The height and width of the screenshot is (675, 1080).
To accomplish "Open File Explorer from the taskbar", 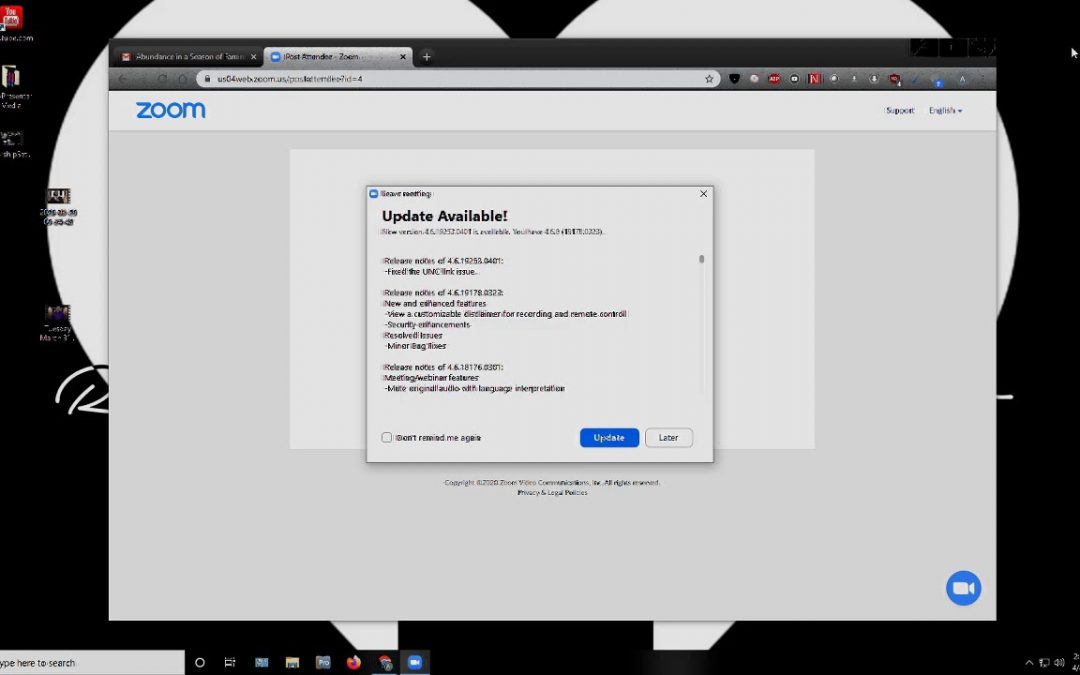I will (x=292, y=663).
